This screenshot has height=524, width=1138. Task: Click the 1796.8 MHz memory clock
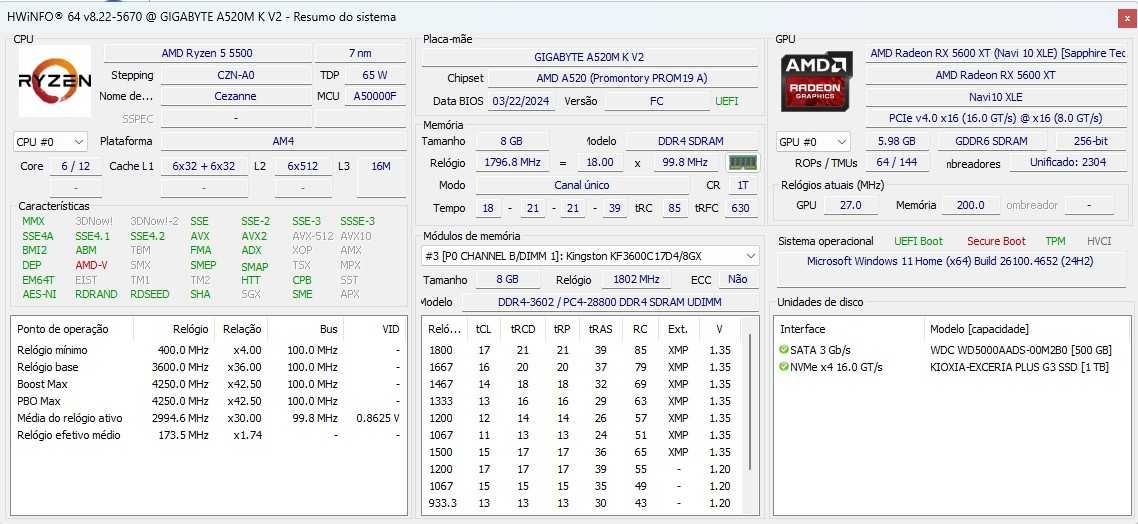click(513, 163)
